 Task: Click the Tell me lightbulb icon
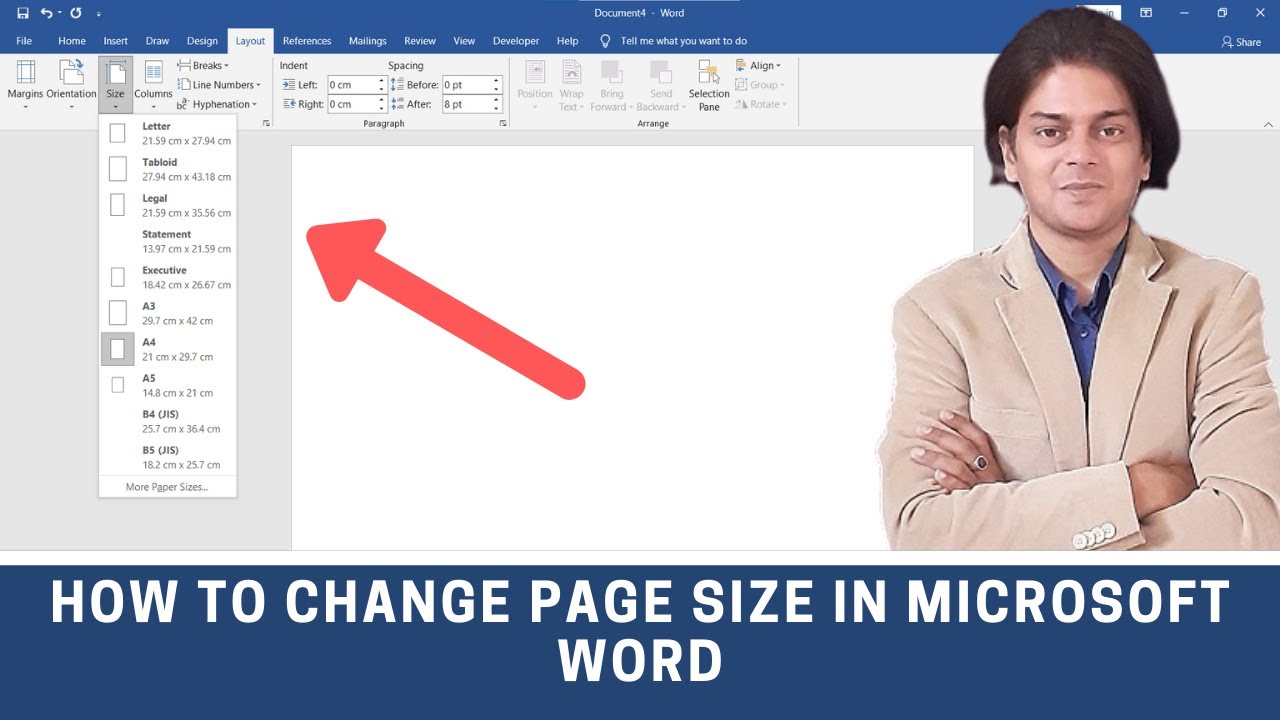coord(605,41)
